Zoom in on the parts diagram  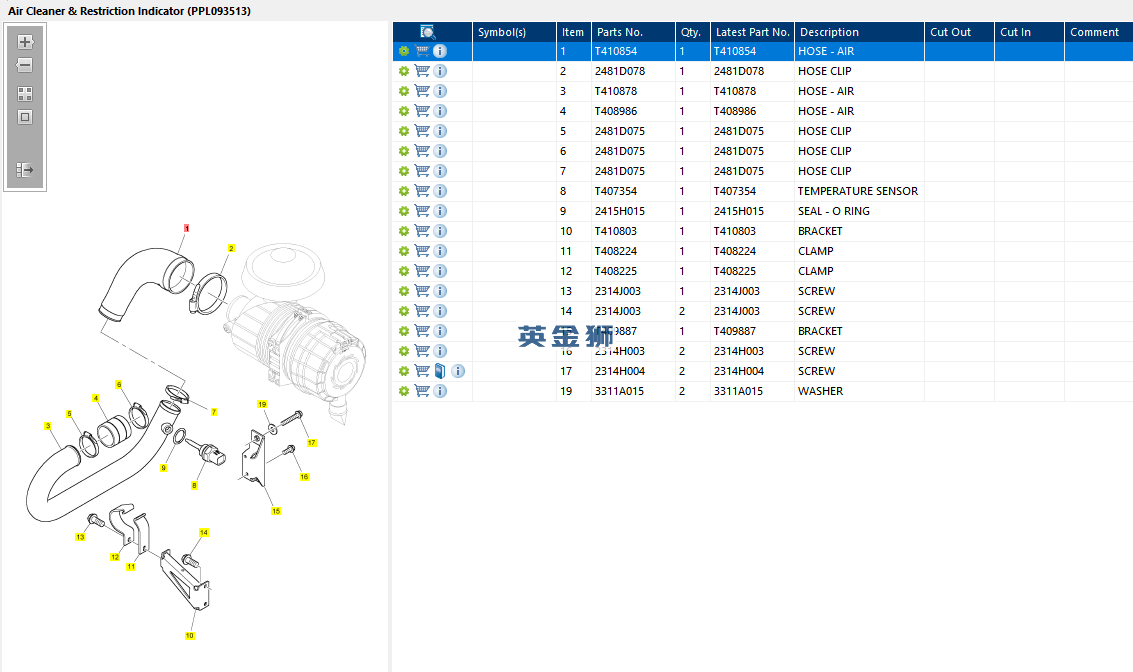25,42
